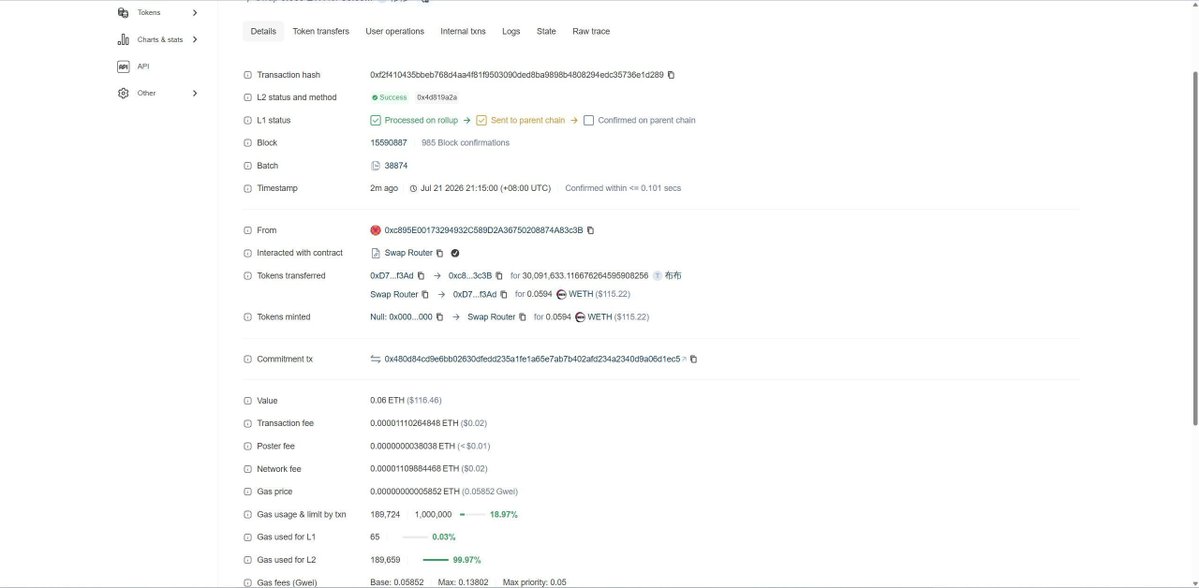Click red identicon avatar of From address
Screen dimensions: 1199x588
[375, 230]
